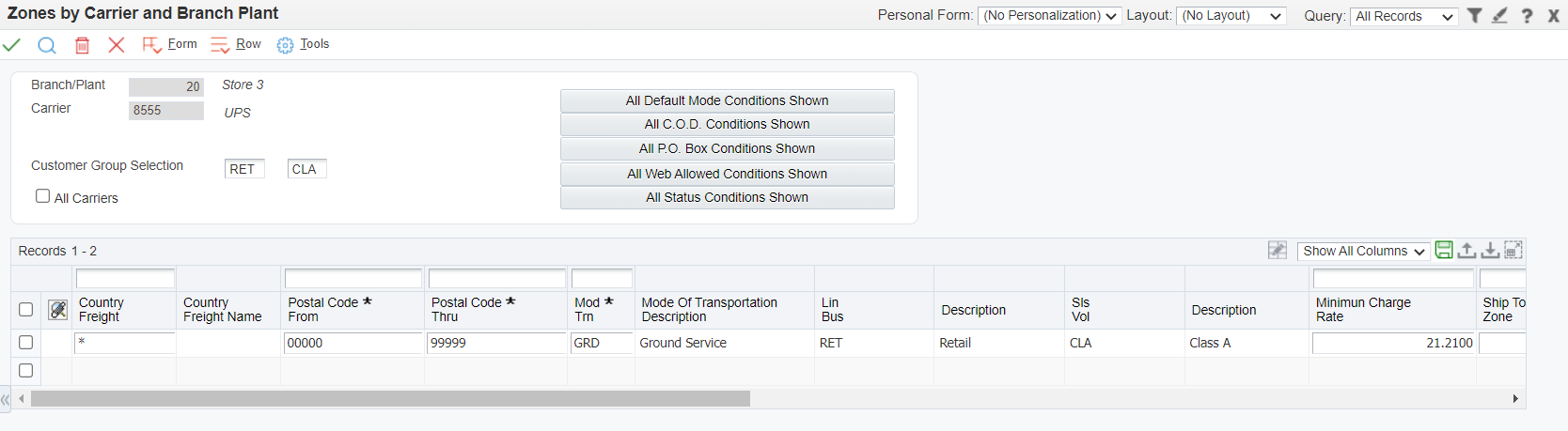Click the help question mark icon
Screen dimensions: 1568x431
point(1528,16)
